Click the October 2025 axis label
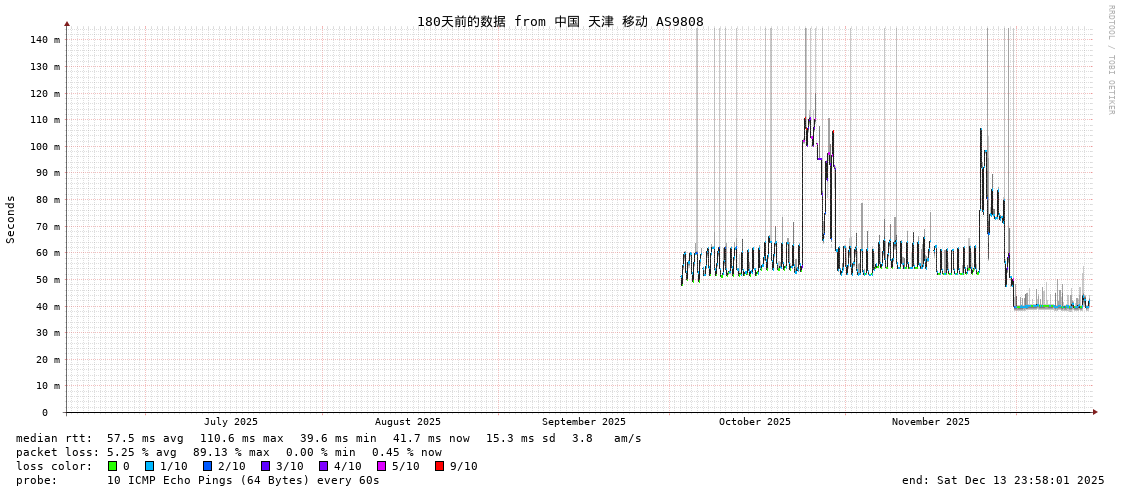 pyautogui.click(x=754, y=422)
